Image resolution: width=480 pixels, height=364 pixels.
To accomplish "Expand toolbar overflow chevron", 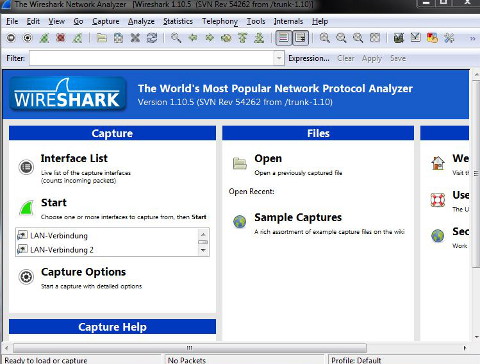I will coord(472,38).
